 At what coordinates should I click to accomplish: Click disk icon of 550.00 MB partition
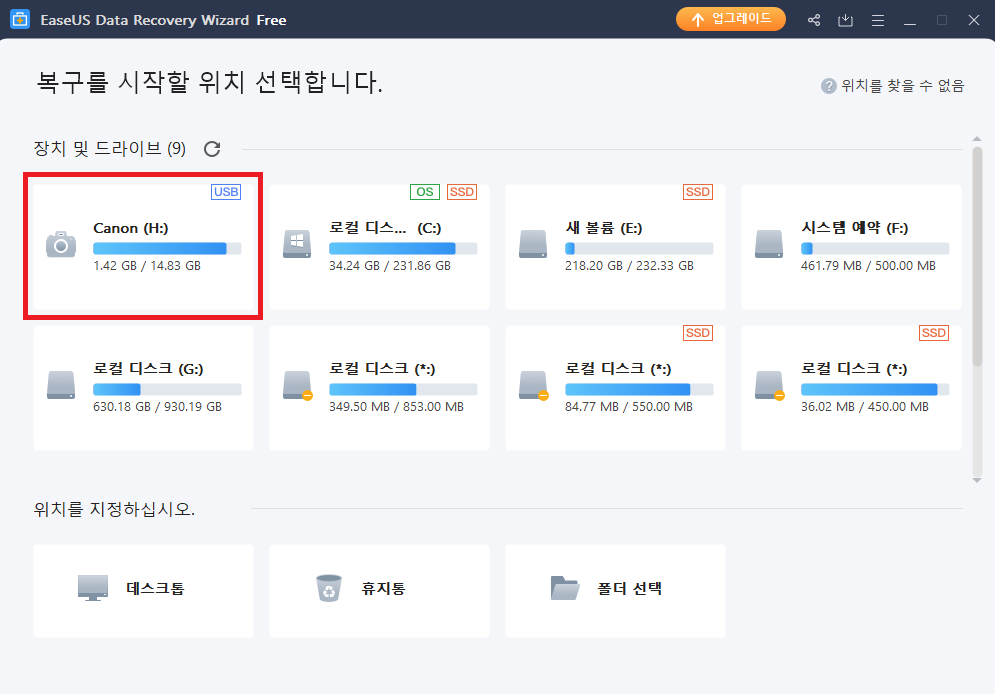534,385
